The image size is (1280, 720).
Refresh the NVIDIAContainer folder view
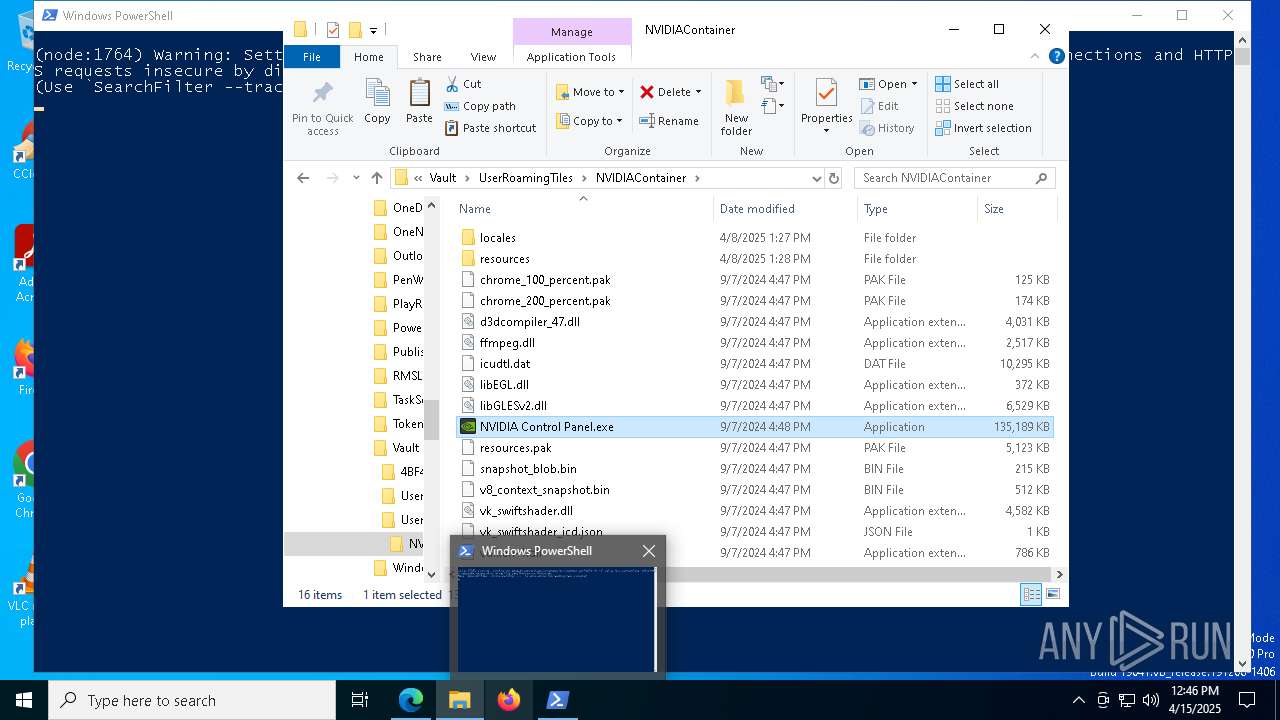(835, 178)
